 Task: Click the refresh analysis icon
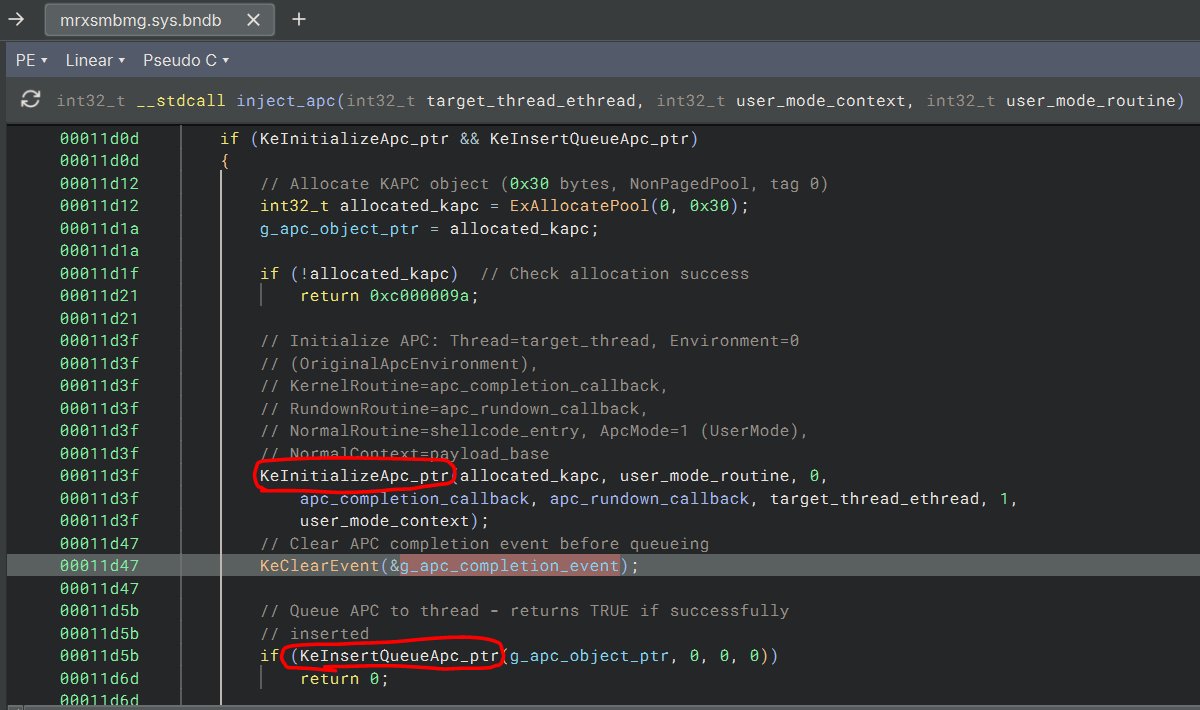(31, 99)
